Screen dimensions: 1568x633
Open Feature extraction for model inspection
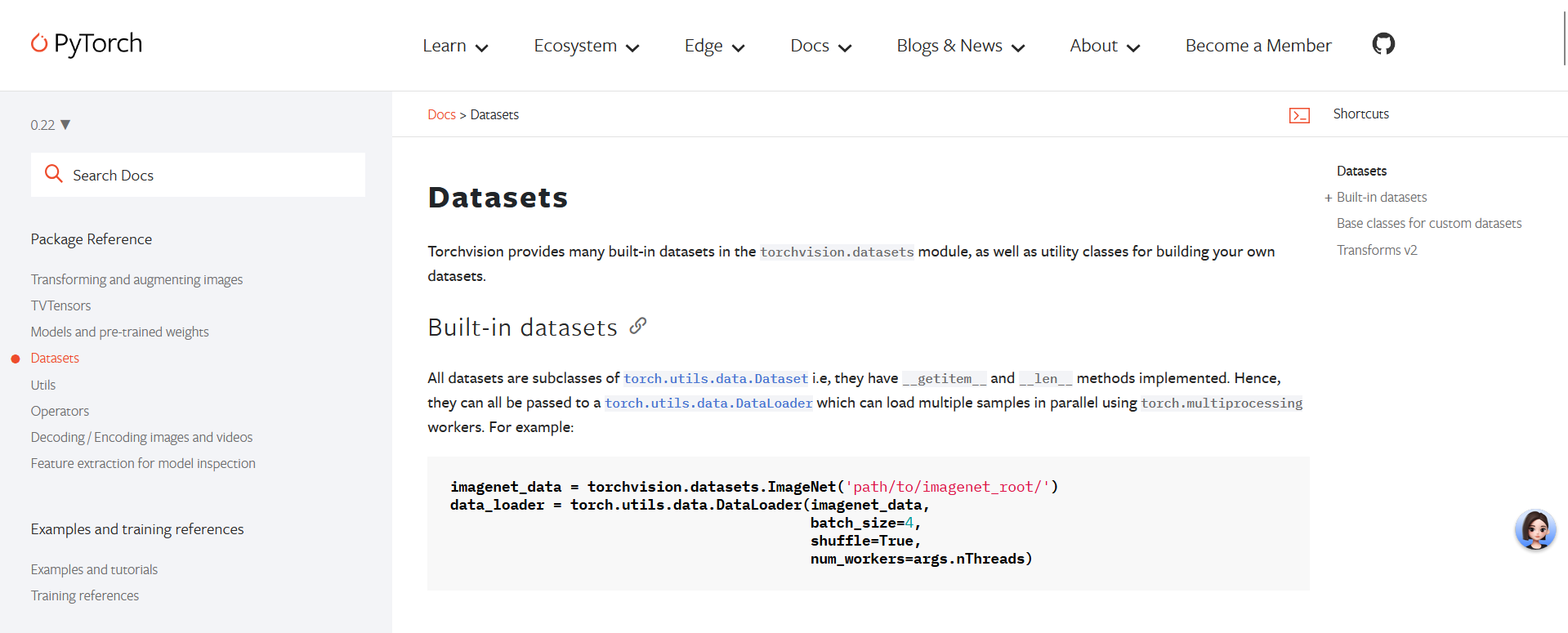click(143, 463)
